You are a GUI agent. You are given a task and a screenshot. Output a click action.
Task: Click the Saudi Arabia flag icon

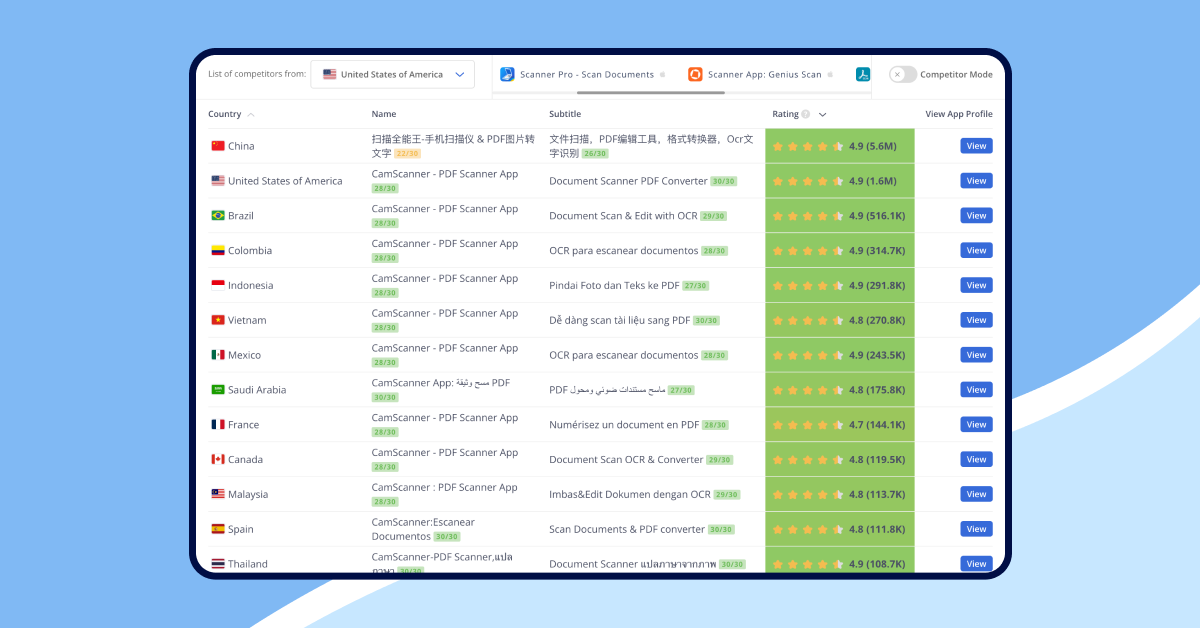tap(218, 390)
